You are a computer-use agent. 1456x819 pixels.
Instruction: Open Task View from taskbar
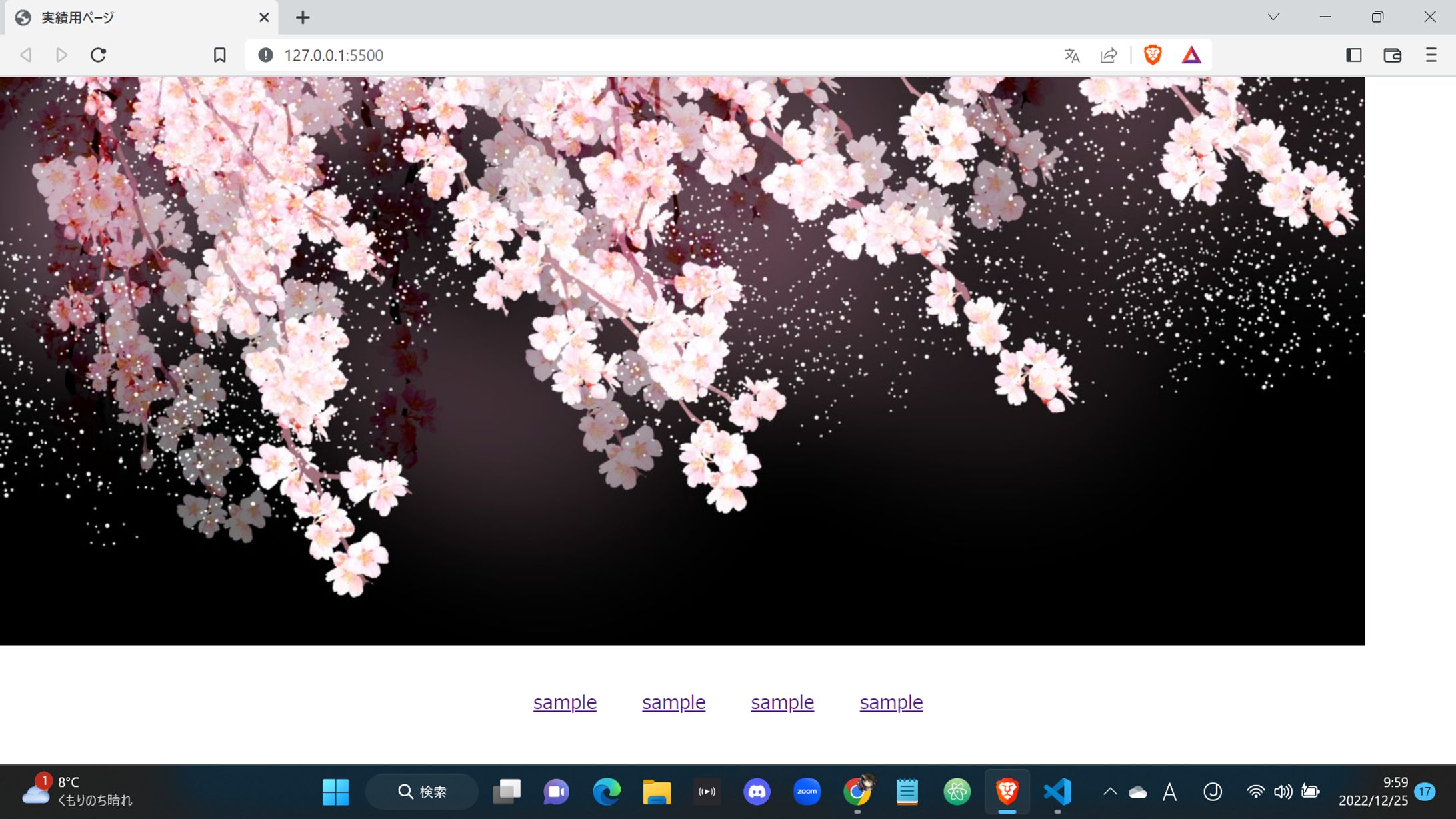click(x=507, y=792)
